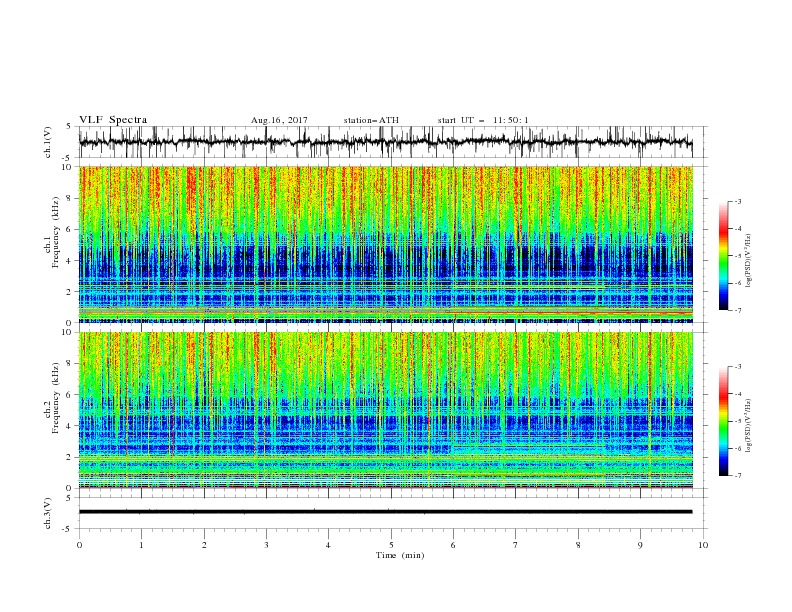Click the upper colorbar next to ch.1 spectrogram
The image size is (792, 612).
(x=724, y=256)
